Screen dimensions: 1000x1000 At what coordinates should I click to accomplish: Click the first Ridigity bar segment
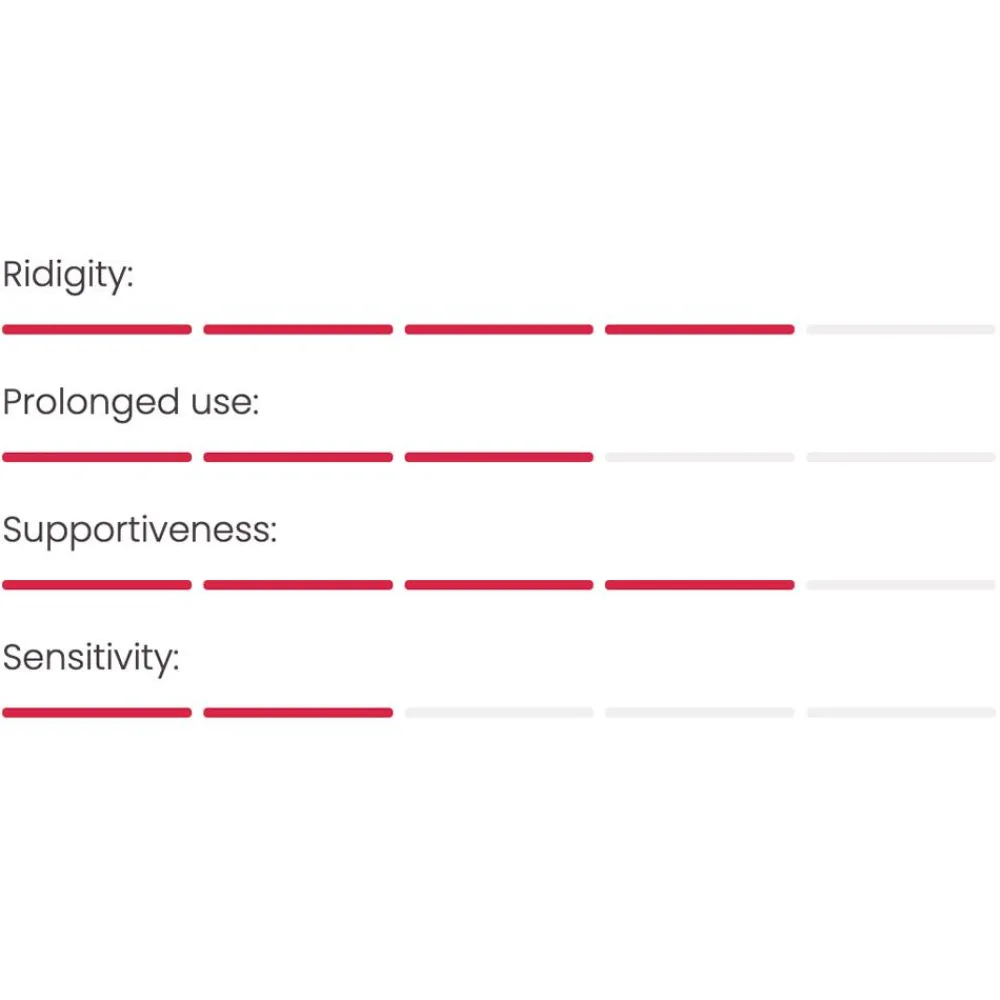(97, 329)
